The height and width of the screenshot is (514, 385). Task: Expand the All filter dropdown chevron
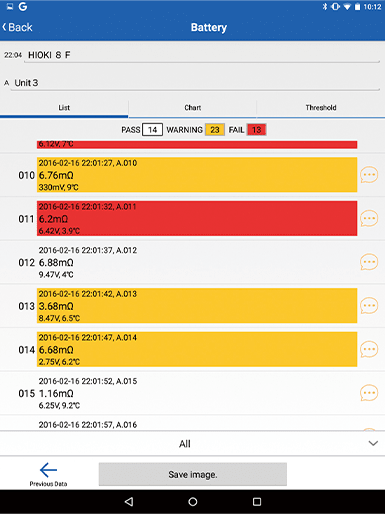(373, 443)
